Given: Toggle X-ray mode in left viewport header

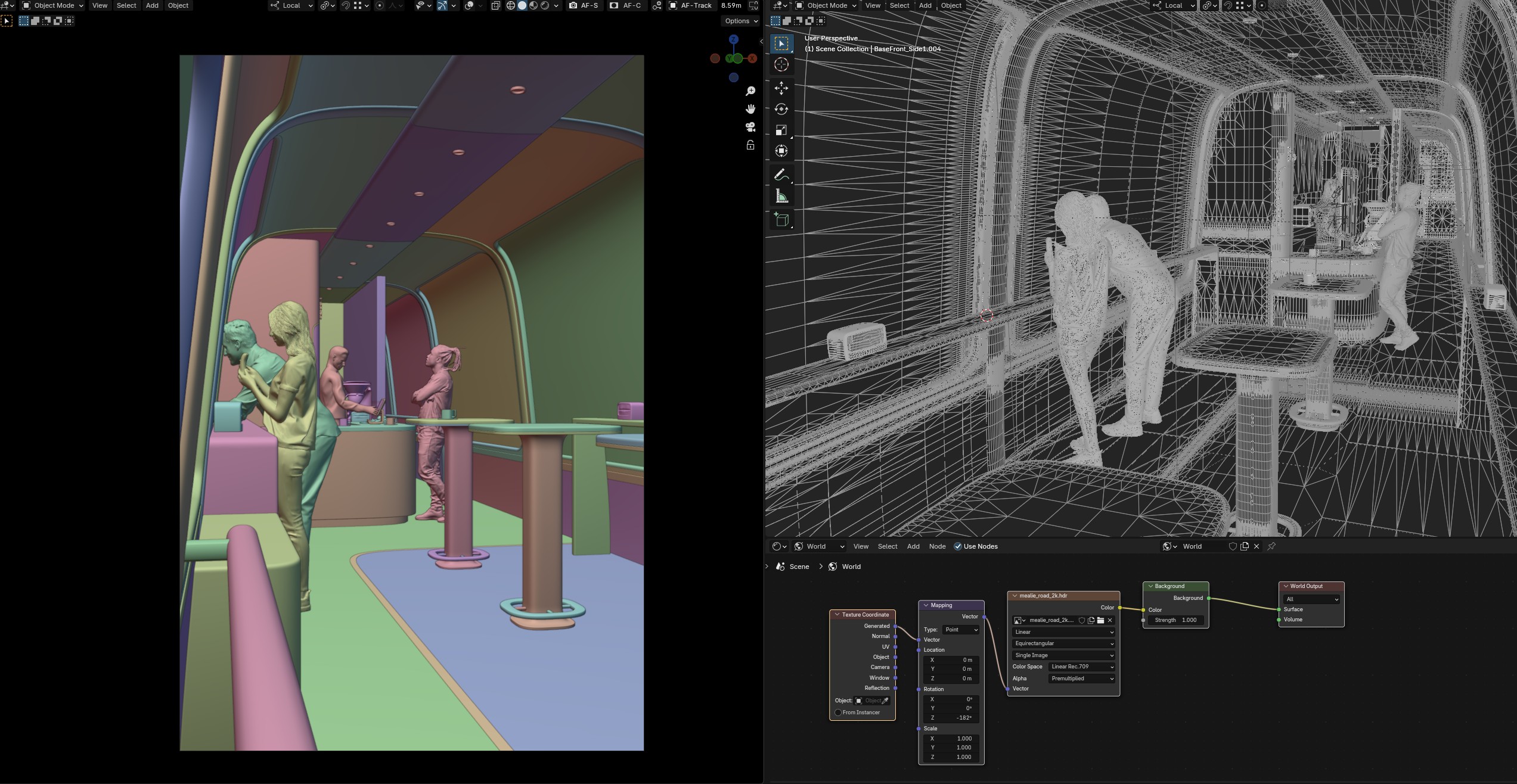Looking at the screenshot, I should click(495, 5).
